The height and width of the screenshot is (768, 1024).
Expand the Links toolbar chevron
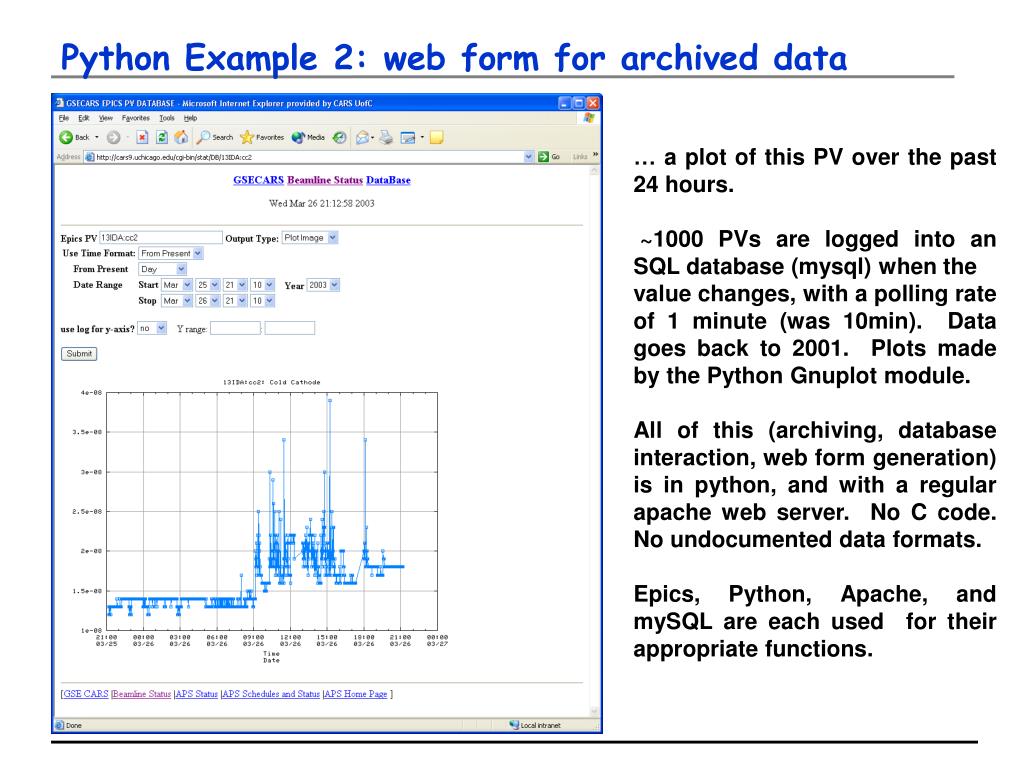(x=595, y=155)
